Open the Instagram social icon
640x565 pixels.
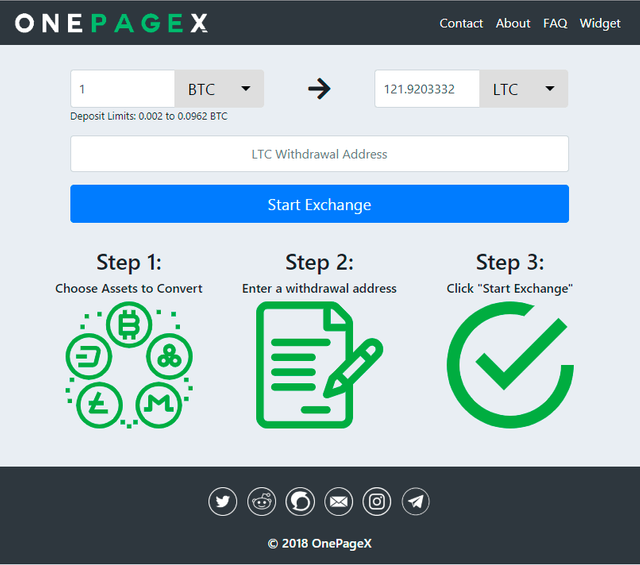pyautogui.click(x=377, y=501)
